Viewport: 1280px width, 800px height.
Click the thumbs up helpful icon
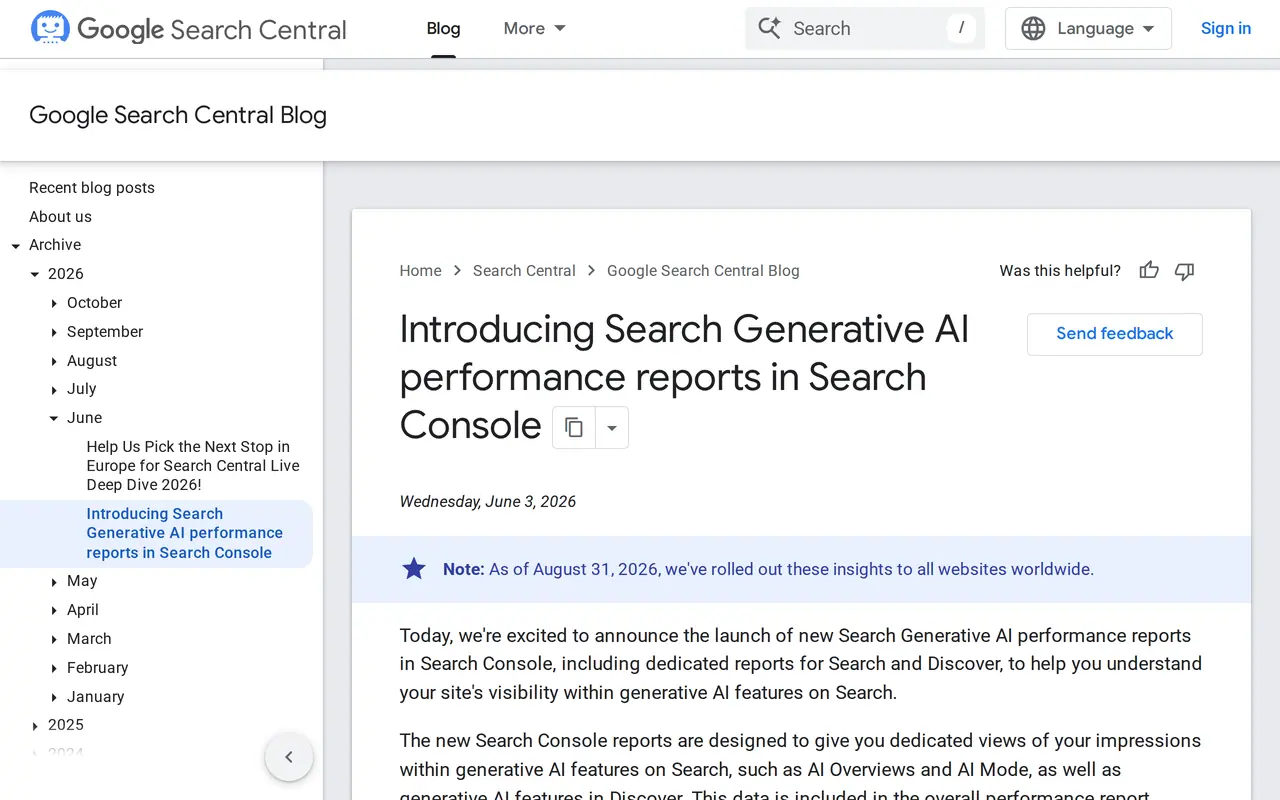pos(1149,271)
